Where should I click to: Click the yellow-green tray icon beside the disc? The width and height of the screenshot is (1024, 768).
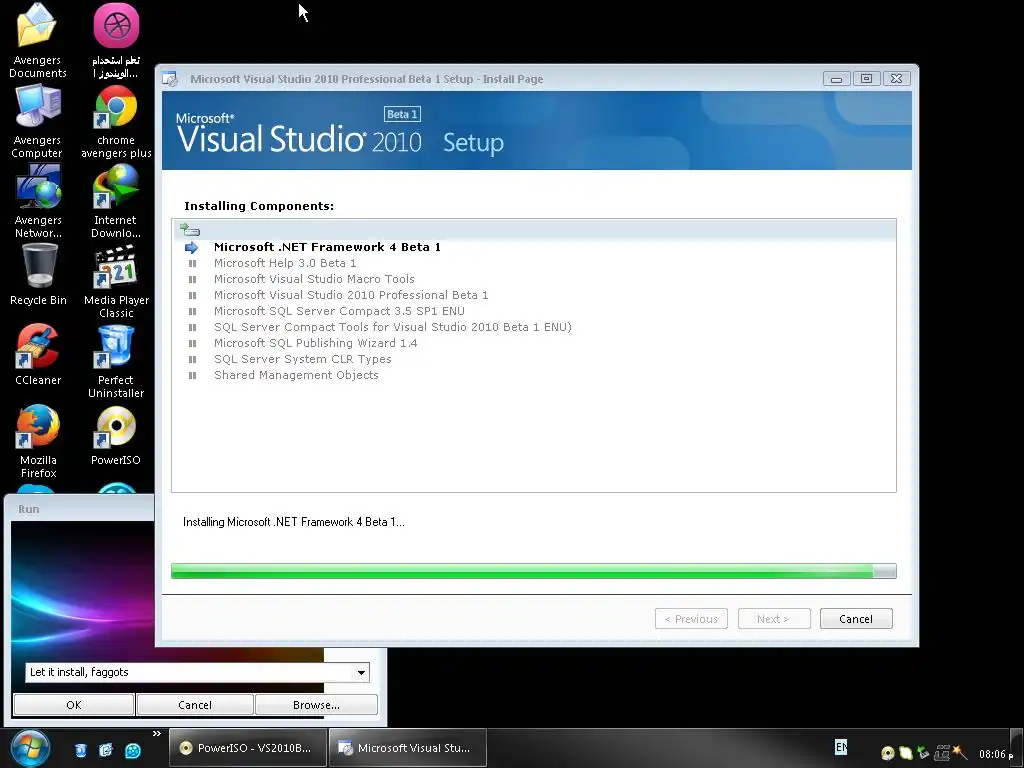[905, 753]
